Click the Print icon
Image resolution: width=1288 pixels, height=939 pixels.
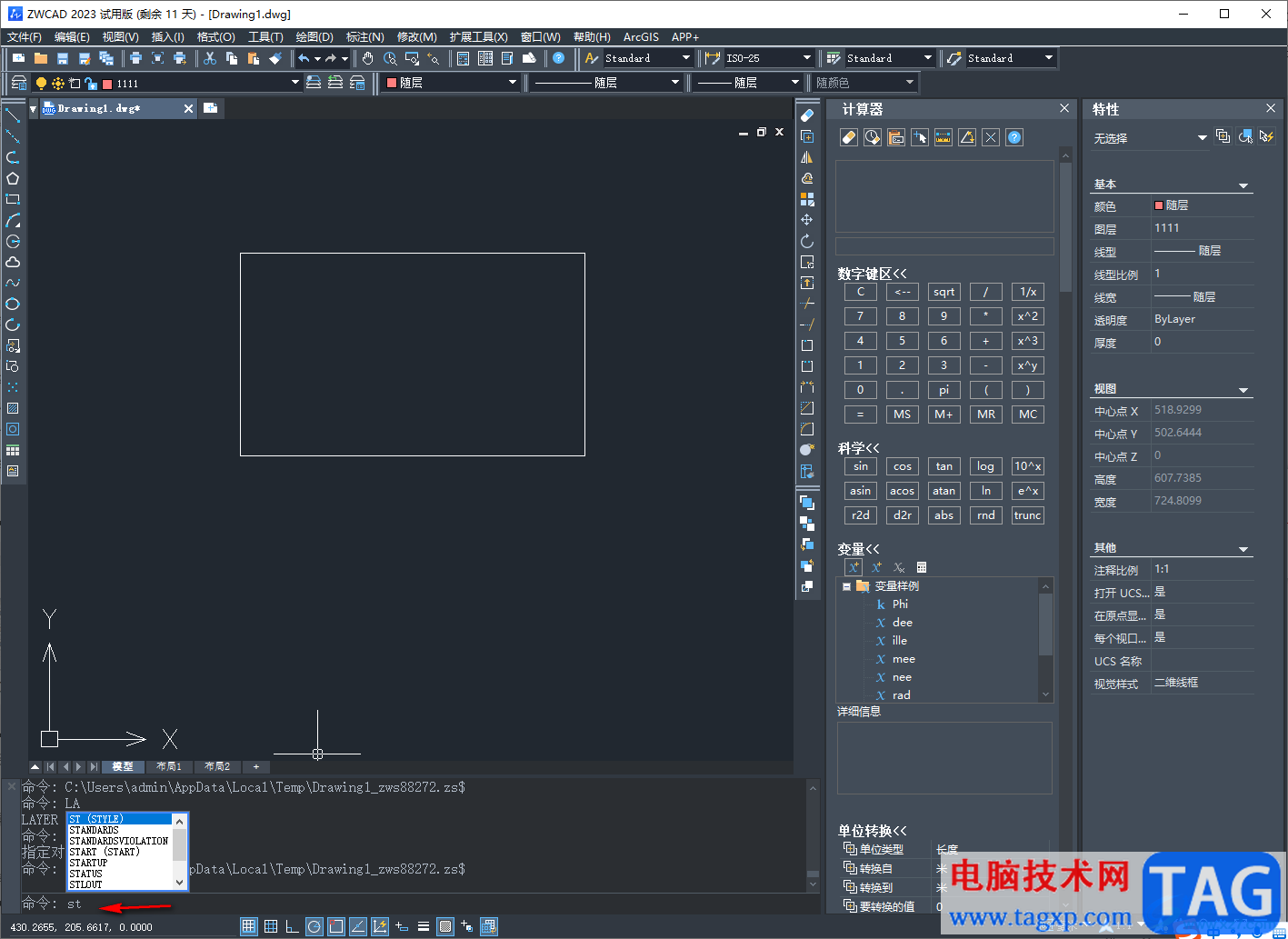[x=135, y=58]
